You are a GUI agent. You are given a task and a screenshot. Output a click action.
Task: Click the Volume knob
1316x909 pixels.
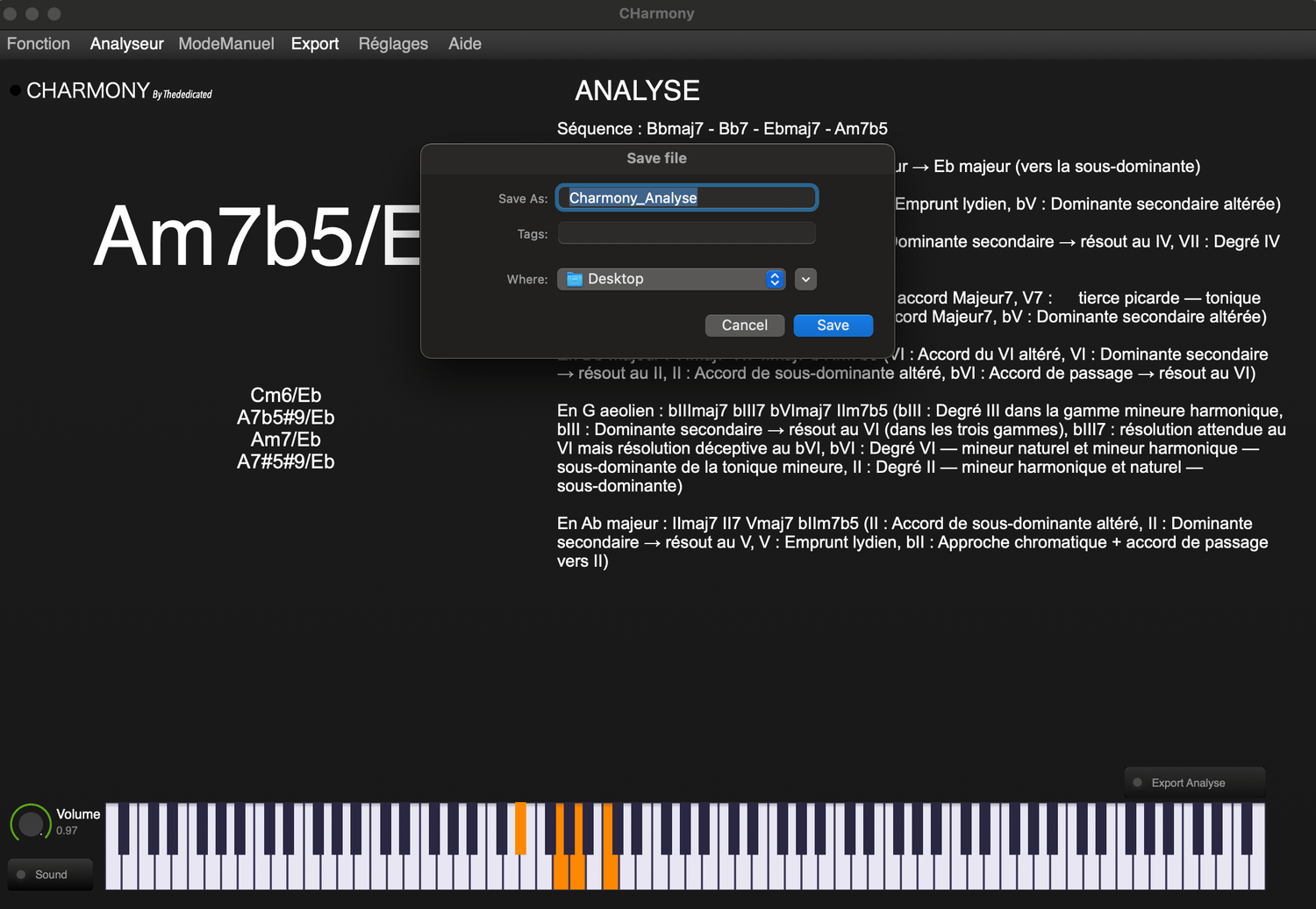pos(31,824)
